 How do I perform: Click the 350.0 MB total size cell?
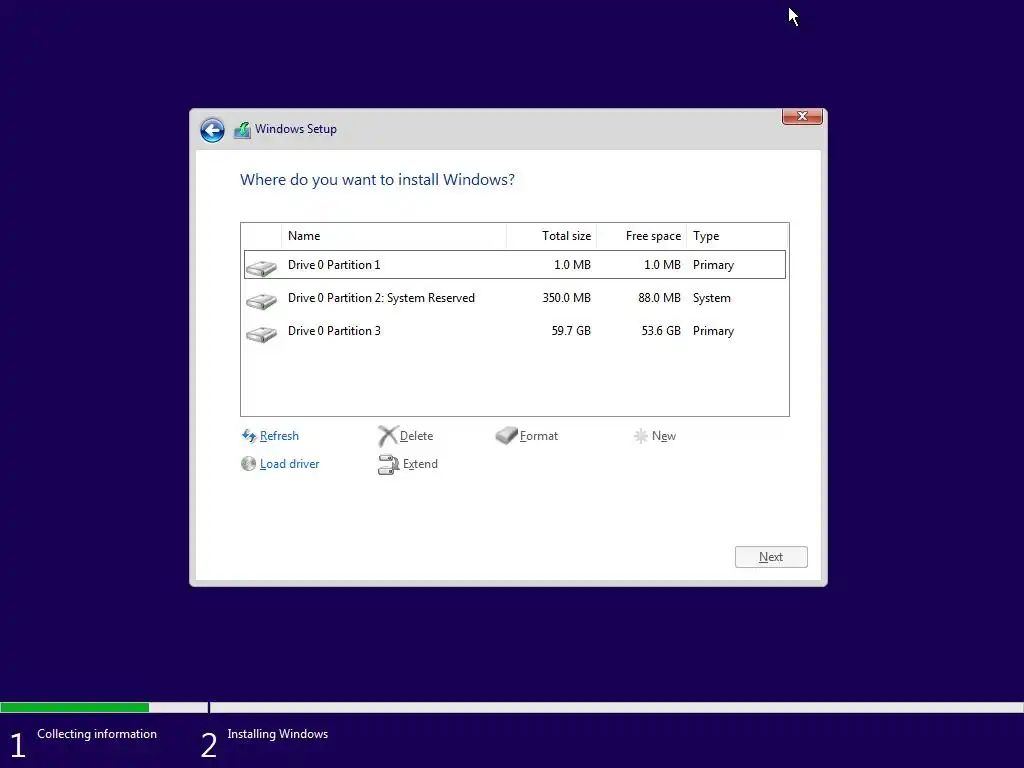coord(566,298)
